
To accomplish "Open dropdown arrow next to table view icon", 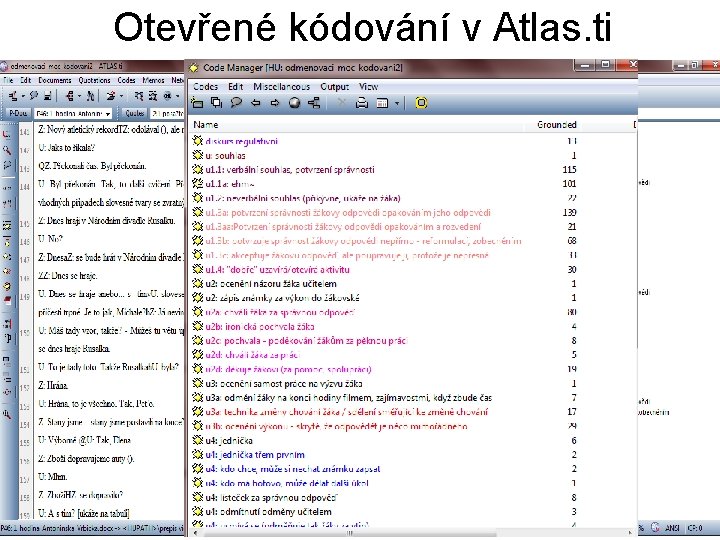I will pos(396,103).
